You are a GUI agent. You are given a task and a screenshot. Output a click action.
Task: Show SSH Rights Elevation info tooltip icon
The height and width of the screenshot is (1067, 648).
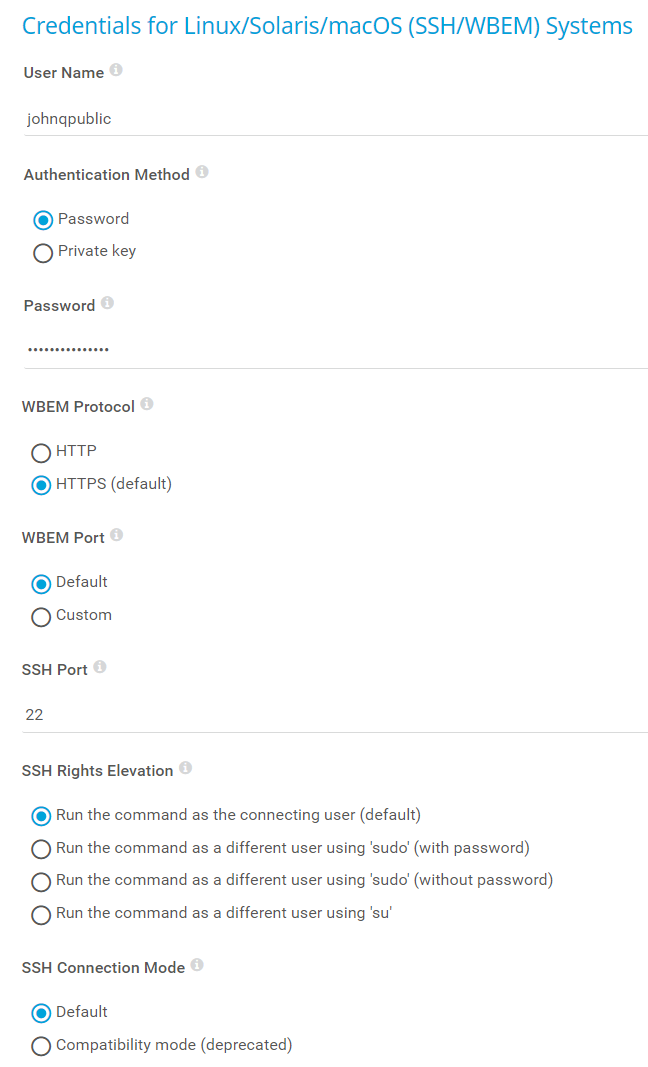185,769
